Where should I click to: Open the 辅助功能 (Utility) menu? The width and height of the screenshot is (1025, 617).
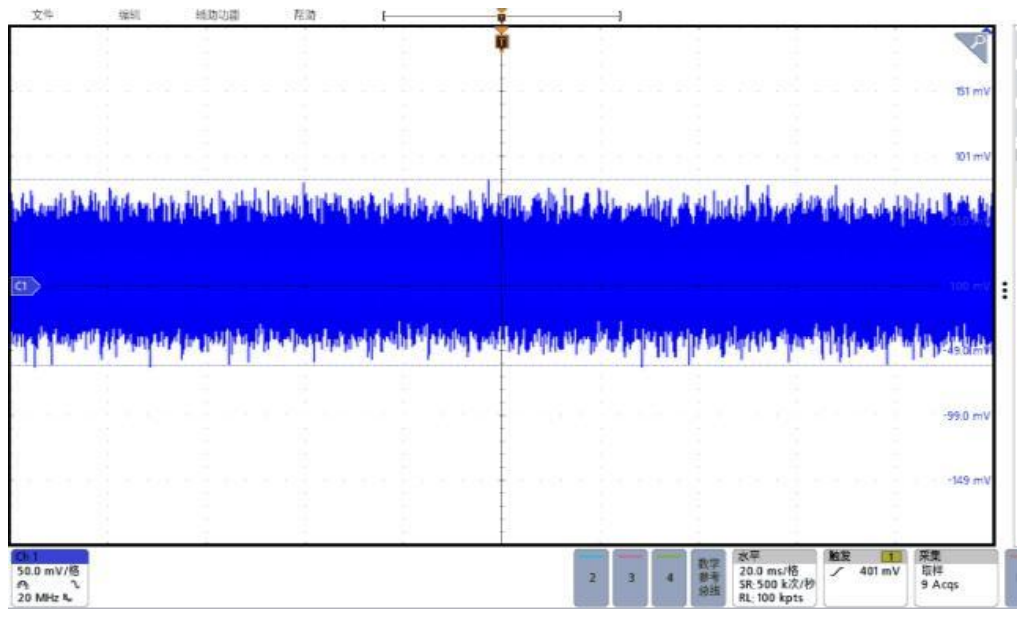point(218,14)
